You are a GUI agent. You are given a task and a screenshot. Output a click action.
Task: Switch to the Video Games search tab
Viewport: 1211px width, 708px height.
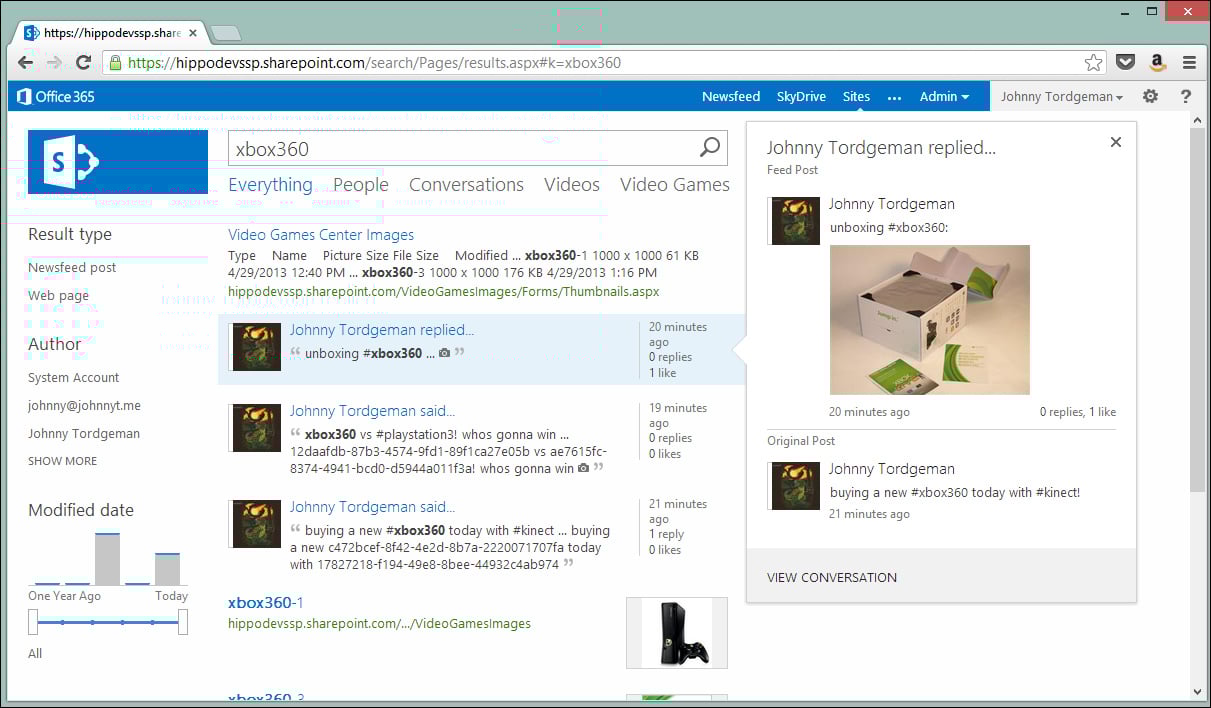point(675,185)
